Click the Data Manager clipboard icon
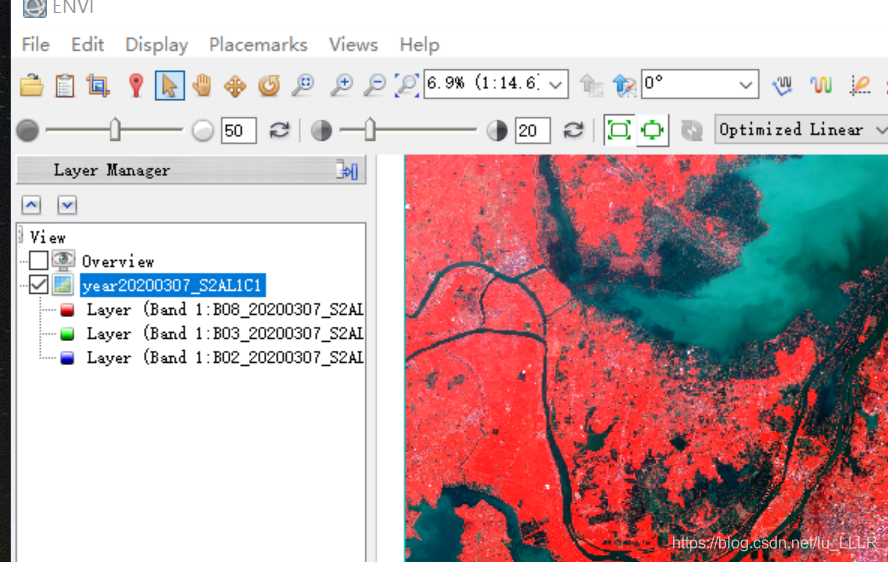This screenshot has height=562, width=888. (x=65, y=86)
